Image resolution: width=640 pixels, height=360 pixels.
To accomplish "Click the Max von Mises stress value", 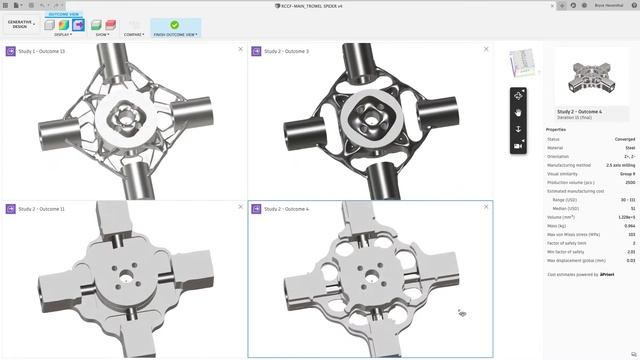I will (x=631, y=235).
